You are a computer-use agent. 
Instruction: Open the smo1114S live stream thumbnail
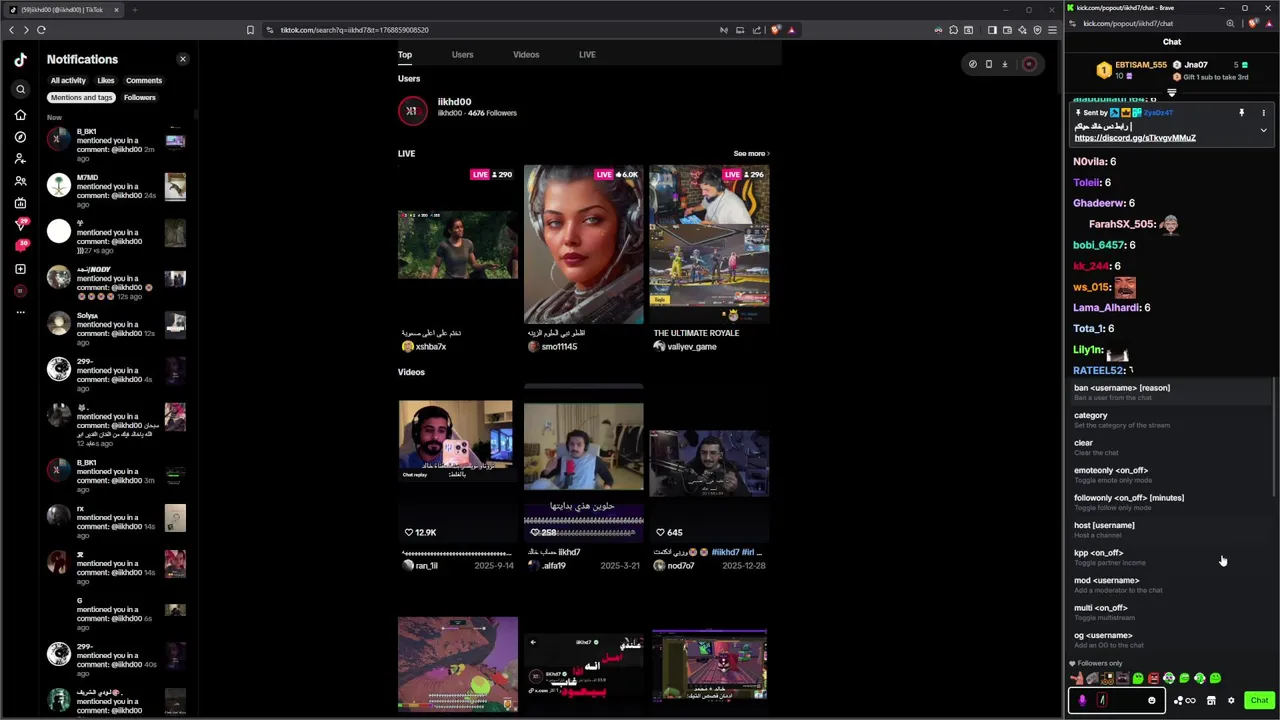(584, 244)
